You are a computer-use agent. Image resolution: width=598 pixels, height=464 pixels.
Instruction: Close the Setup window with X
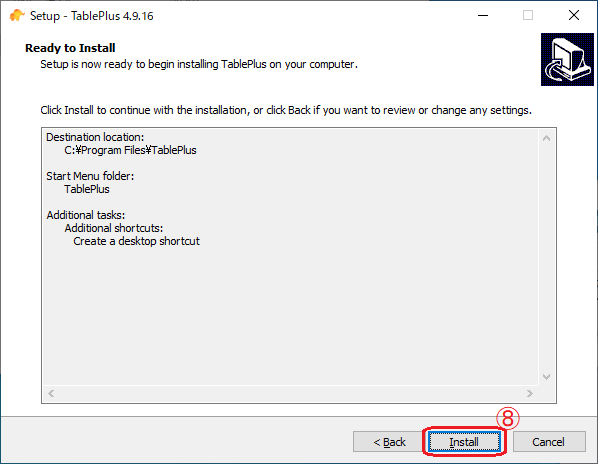coord(574,16)
